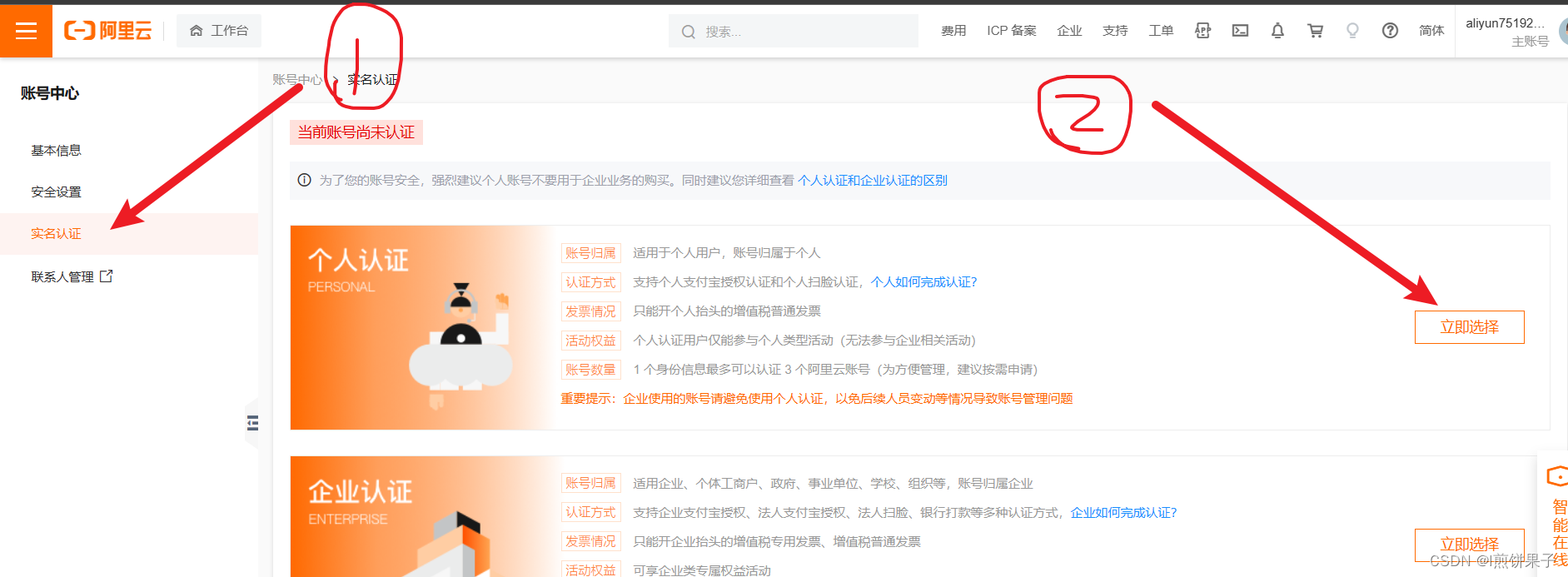The image size is (1568, 577).
Task: Click the 账号归属 tag in 企业认证
Action: point(590,484)
